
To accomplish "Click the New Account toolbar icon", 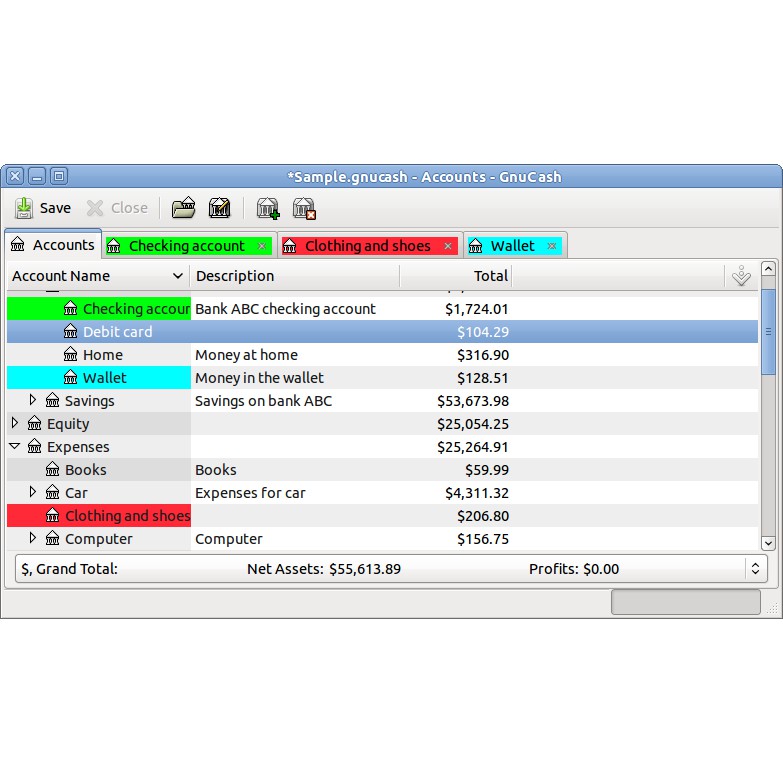I will (x=267, y=208).
